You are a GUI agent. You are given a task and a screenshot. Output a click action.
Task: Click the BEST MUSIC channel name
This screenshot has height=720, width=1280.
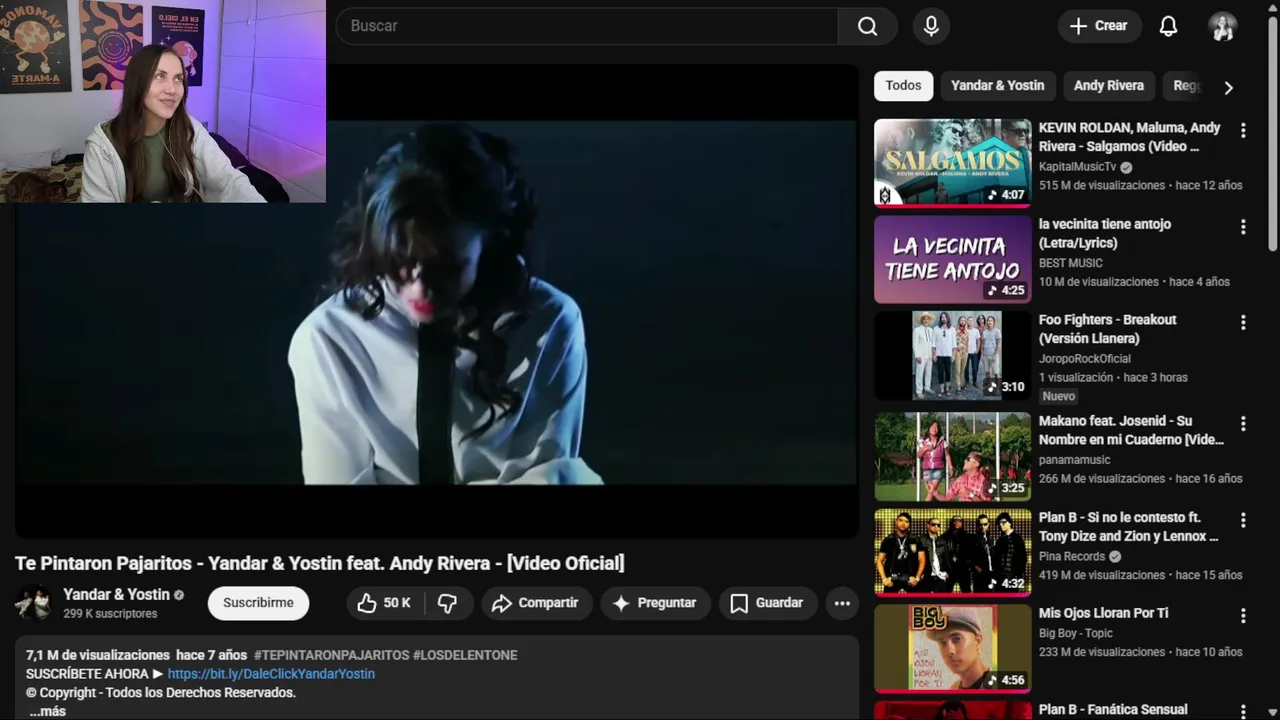[1070, 263]
